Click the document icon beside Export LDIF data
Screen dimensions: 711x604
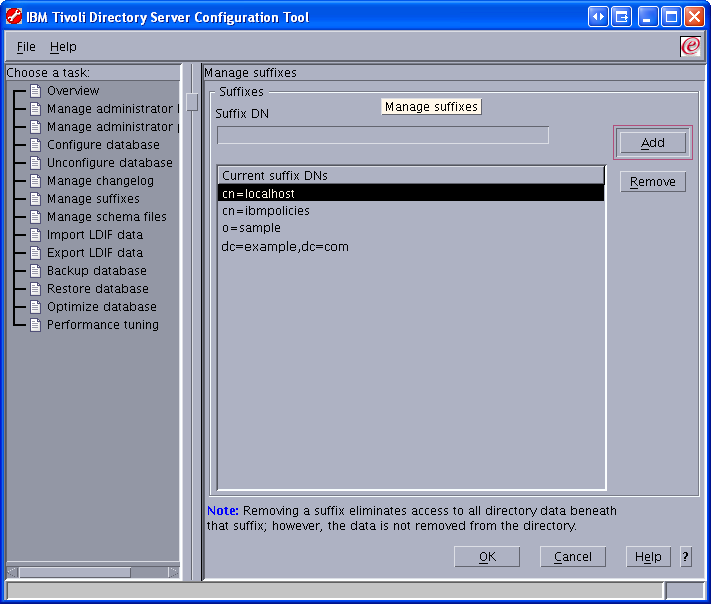tap(35, 253)
